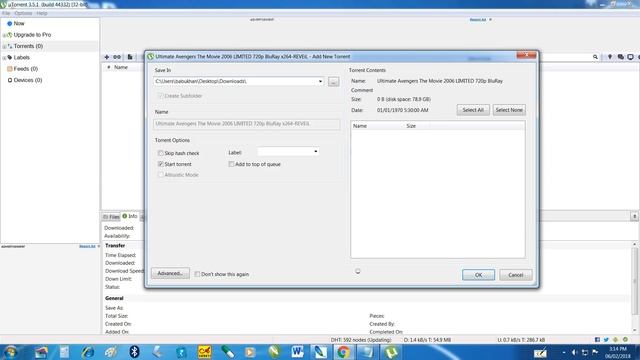This screenshot has height=360, width=640.
Task: Click the search magnifier icon in toolbar
Action: coord(596,57)
